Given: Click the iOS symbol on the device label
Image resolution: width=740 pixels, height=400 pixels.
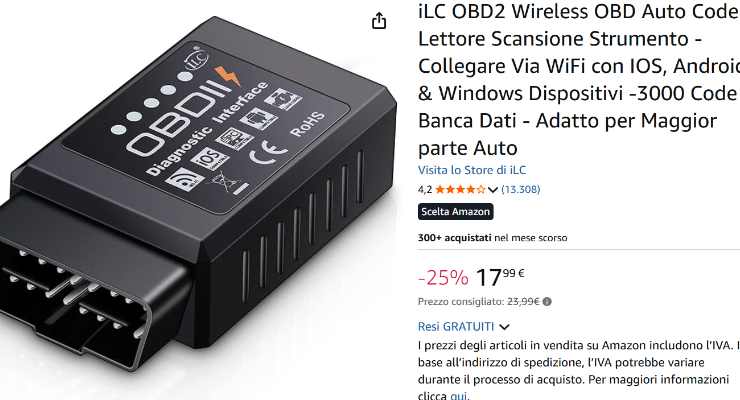Looking at the screenshot, I should tap(210, 158).
